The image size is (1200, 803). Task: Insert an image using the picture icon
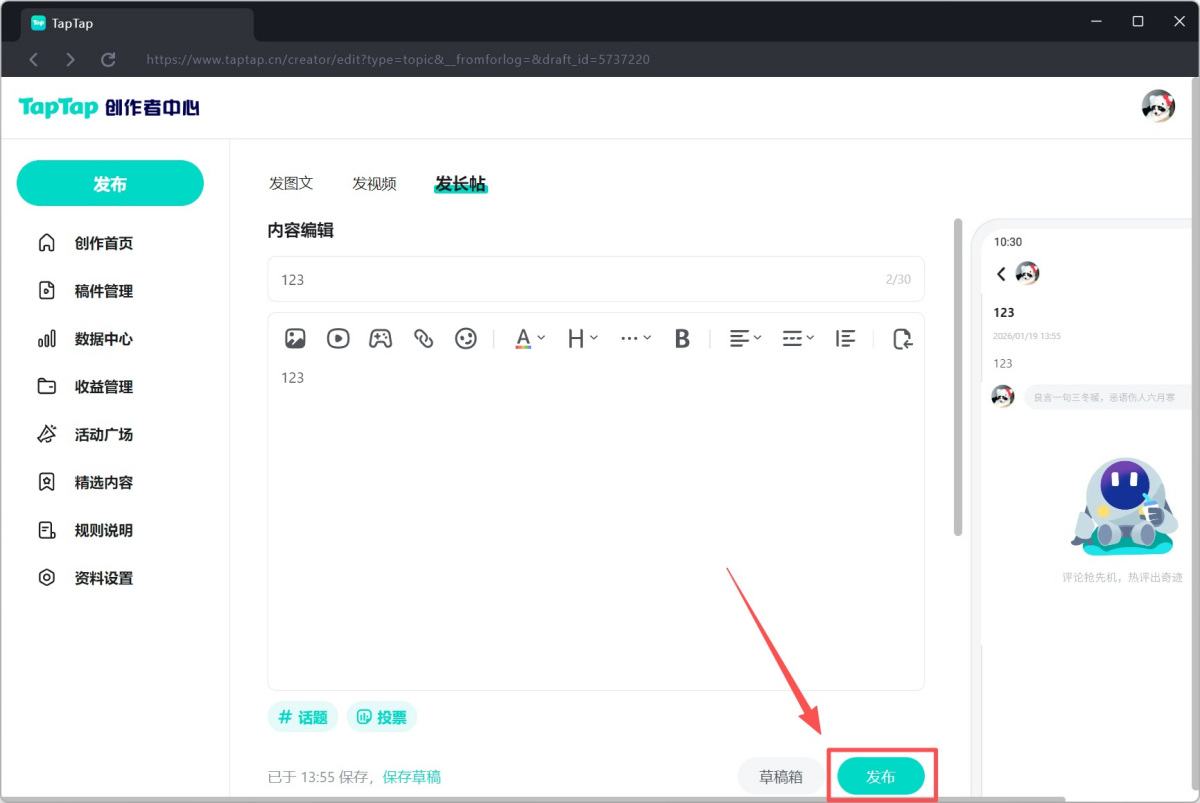coord(295,339)
